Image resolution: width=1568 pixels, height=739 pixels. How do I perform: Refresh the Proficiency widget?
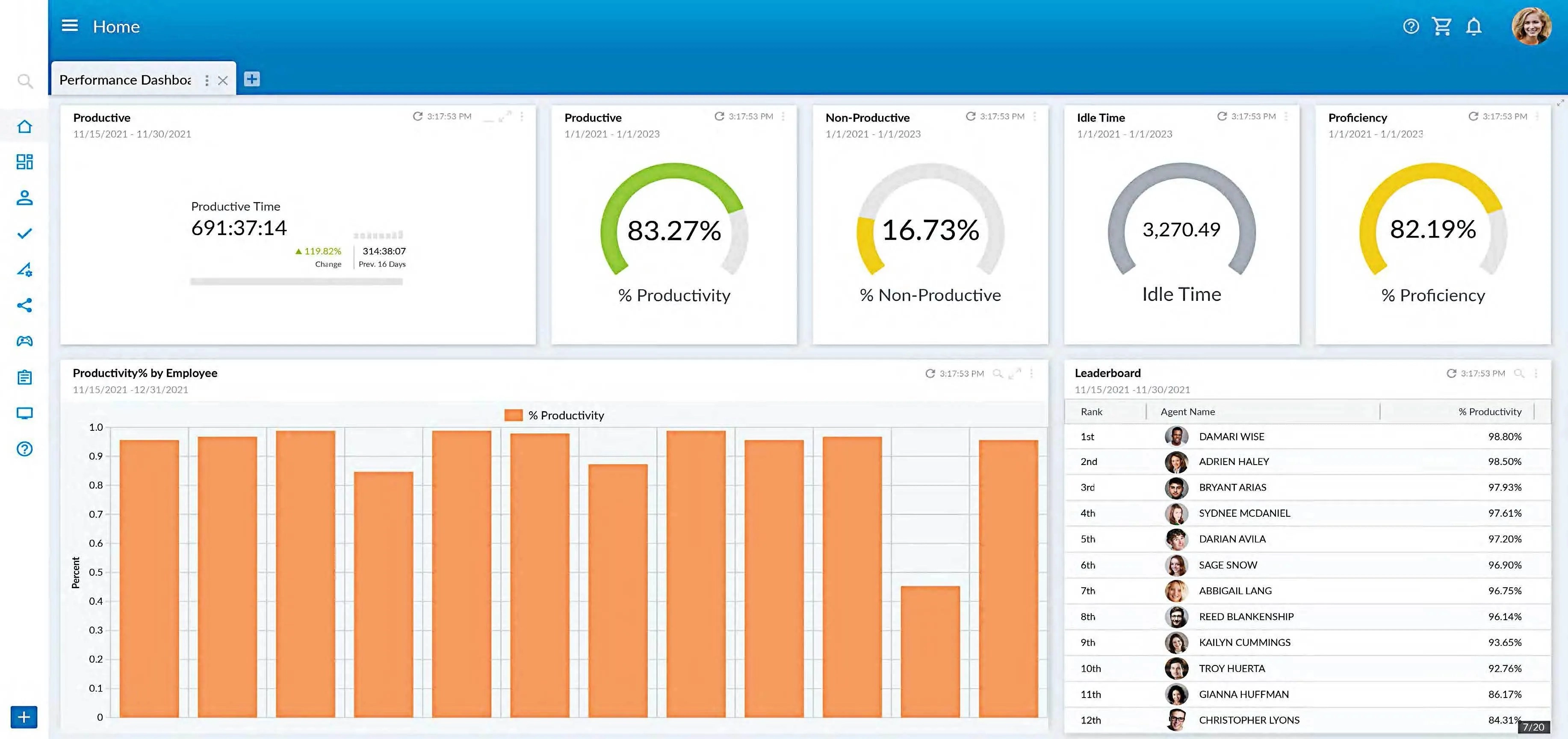(x=1474, y=115)
